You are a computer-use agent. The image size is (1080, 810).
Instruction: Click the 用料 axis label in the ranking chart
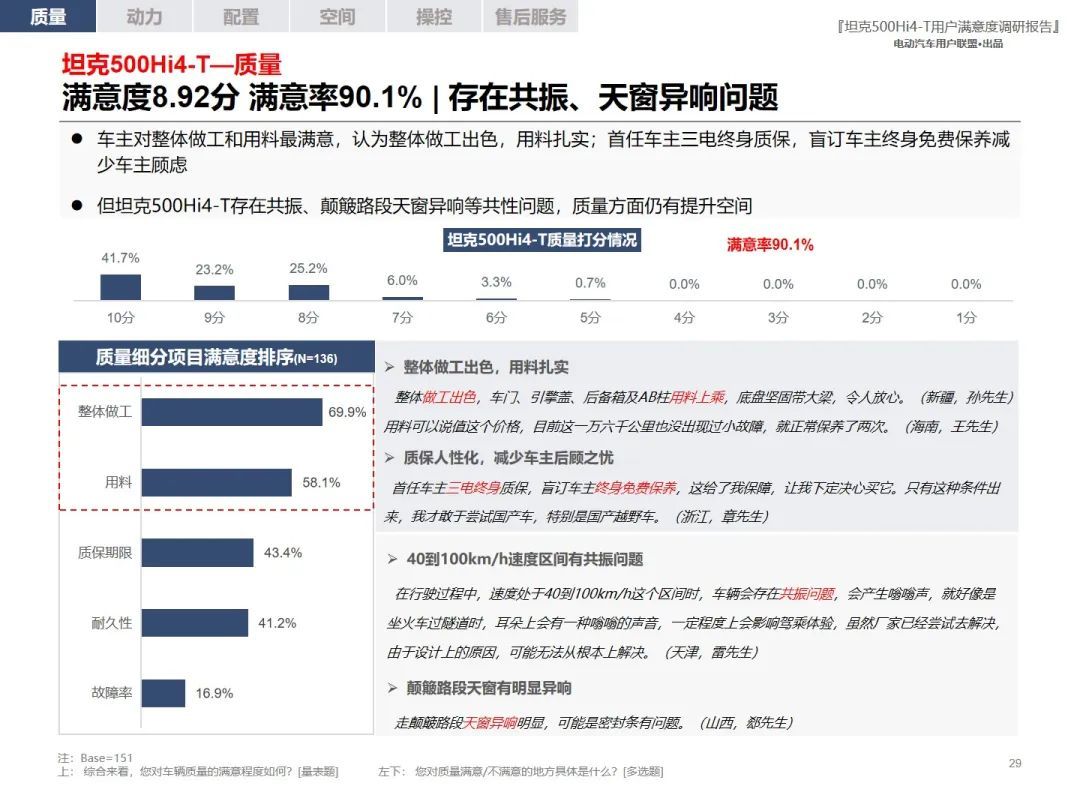(118, 482)
